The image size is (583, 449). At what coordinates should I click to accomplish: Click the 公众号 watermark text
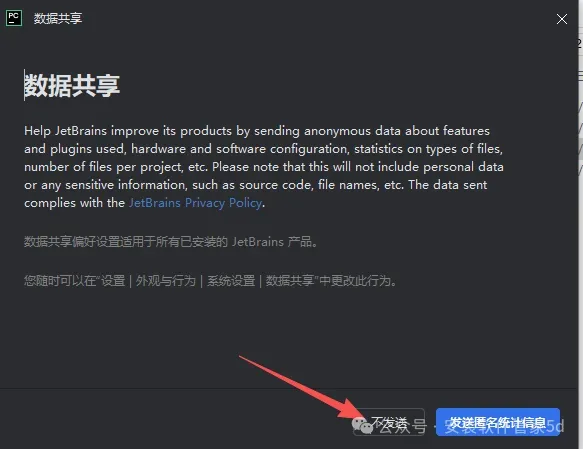[x=403, y=427]
